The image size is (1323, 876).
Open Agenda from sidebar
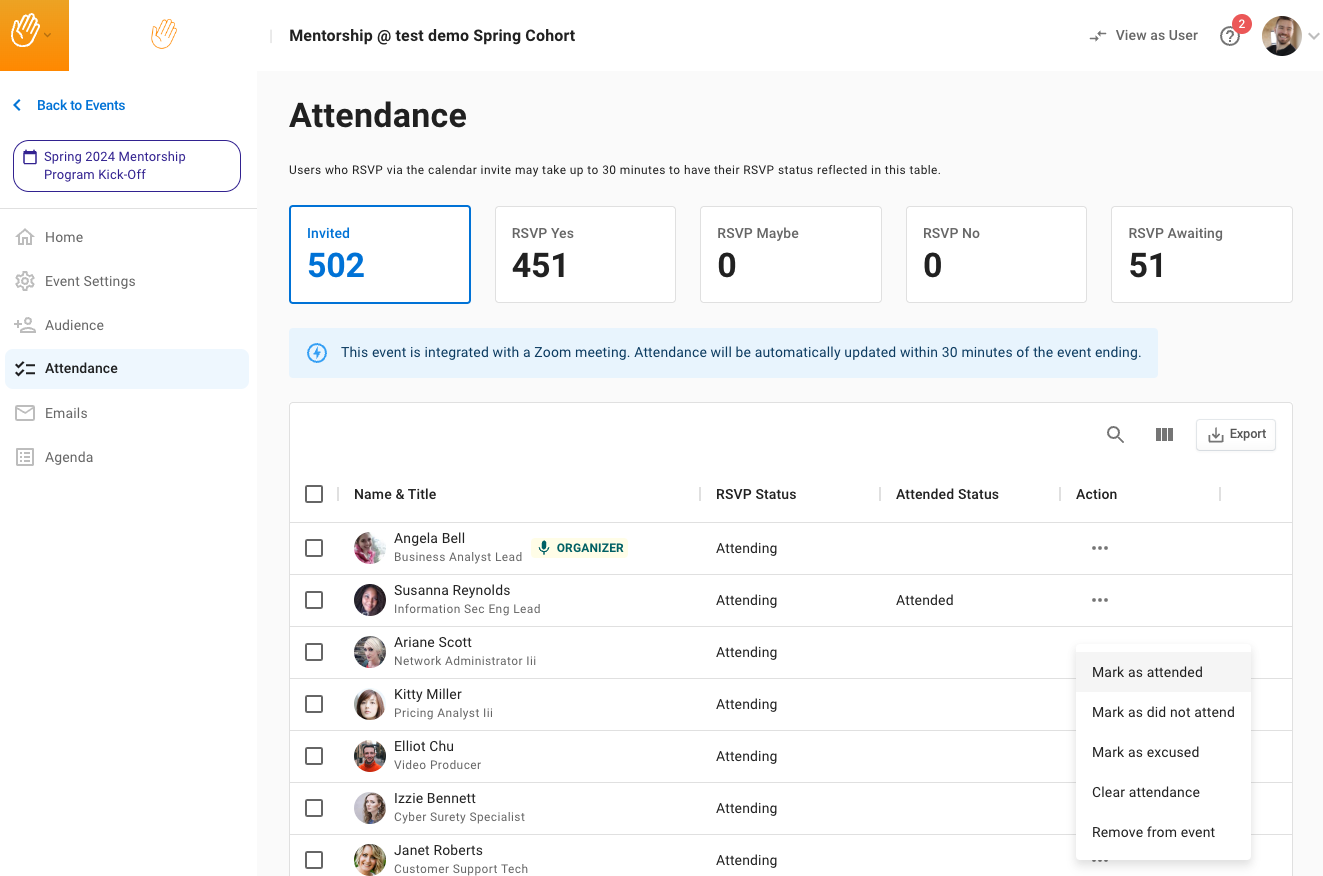68,457
